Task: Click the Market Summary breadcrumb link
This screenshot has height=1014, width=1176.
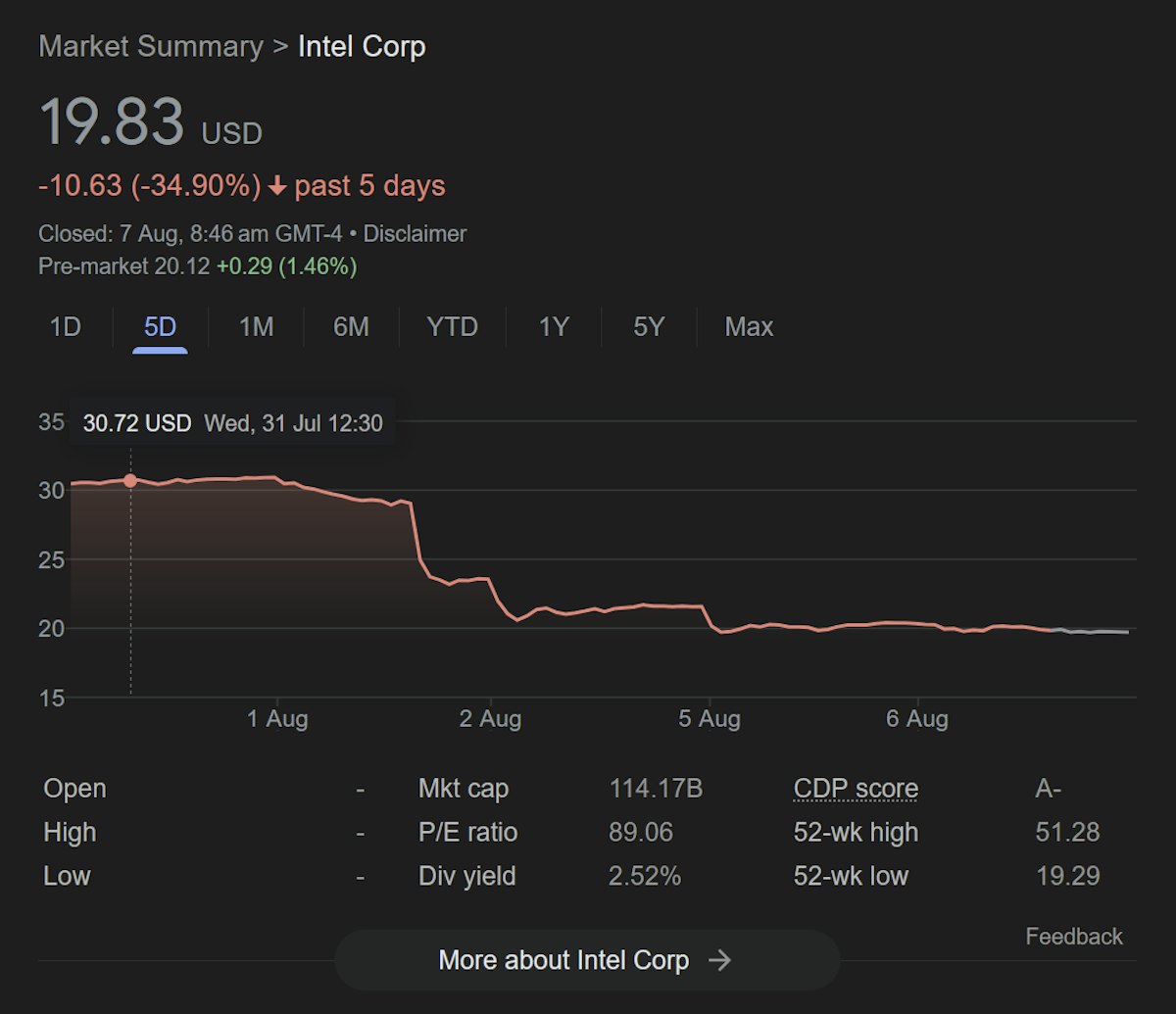Action: 151,47
